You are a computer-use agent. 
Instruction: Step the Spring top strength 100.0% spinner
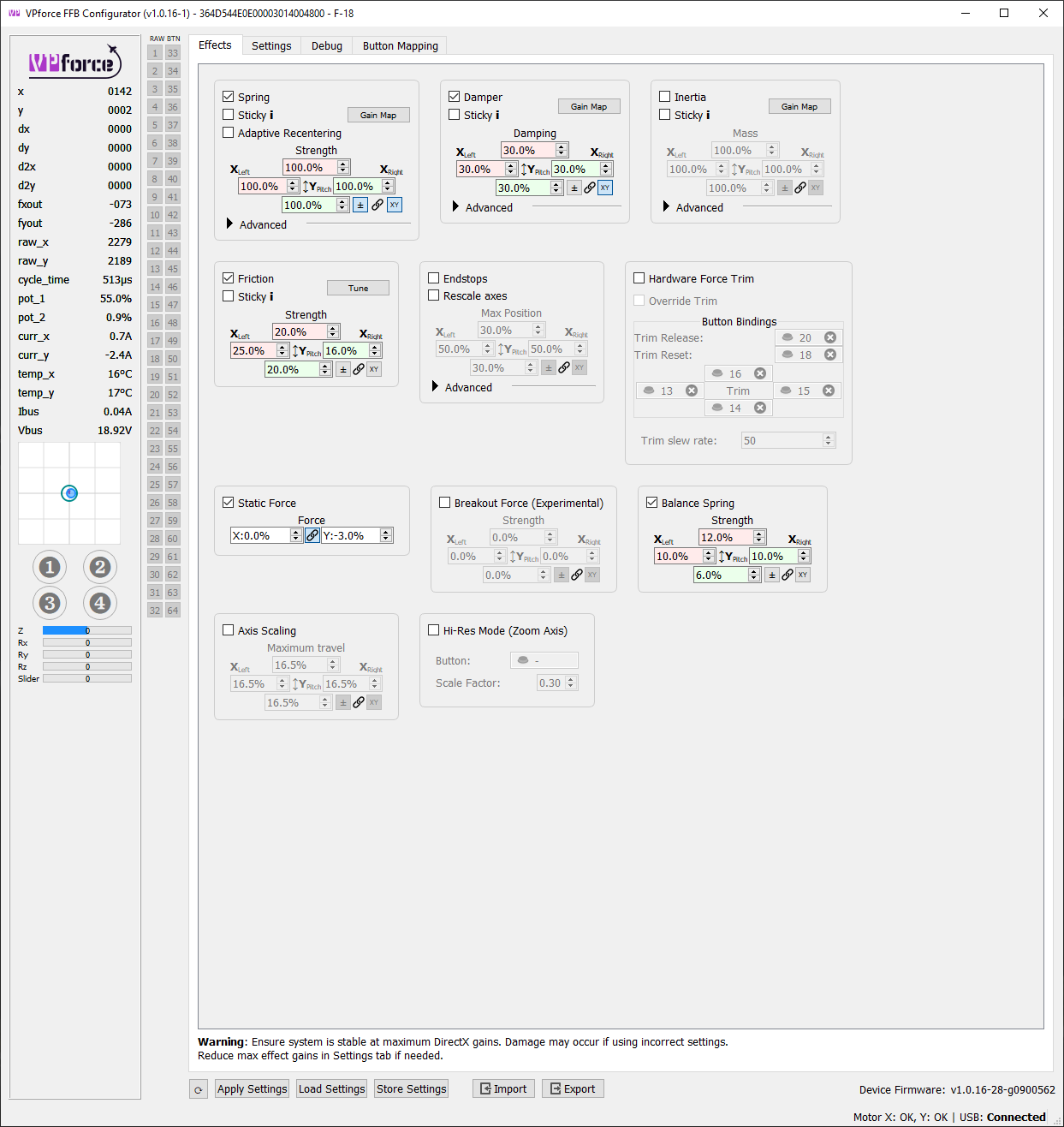click(x=343, y=167)
